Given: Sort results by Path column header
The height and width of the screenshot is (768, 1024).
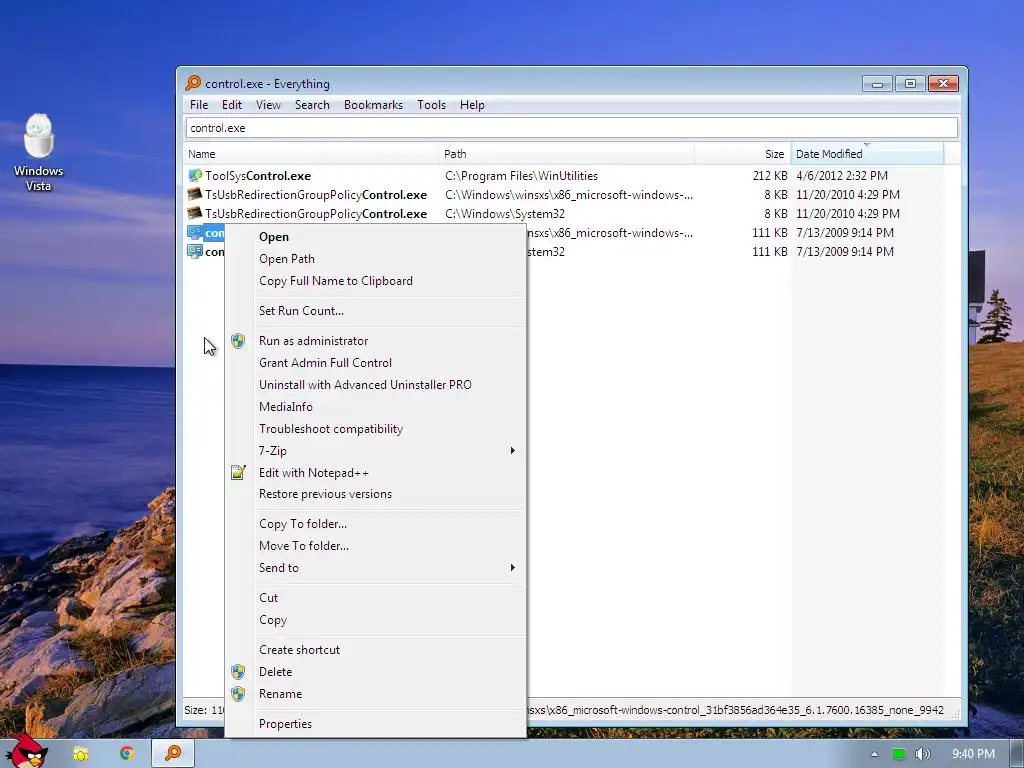Looking at the screenshot, I should [x=566, y=154].
